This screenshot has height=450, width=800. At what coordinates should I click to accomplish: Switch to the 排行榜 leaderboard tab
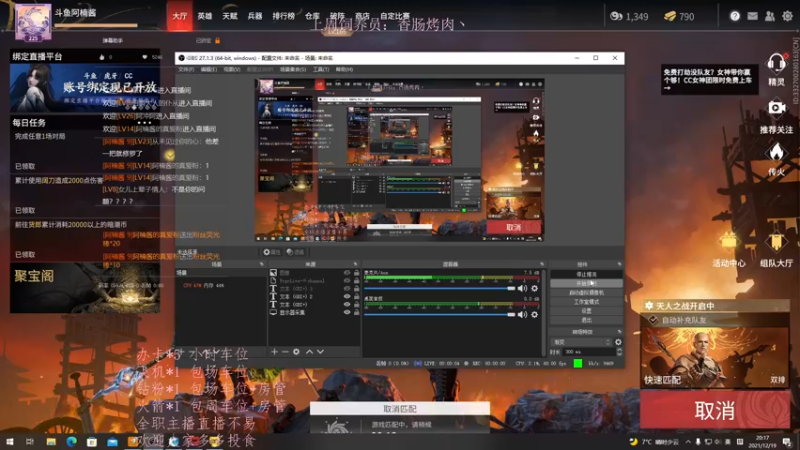pos(284,16)
